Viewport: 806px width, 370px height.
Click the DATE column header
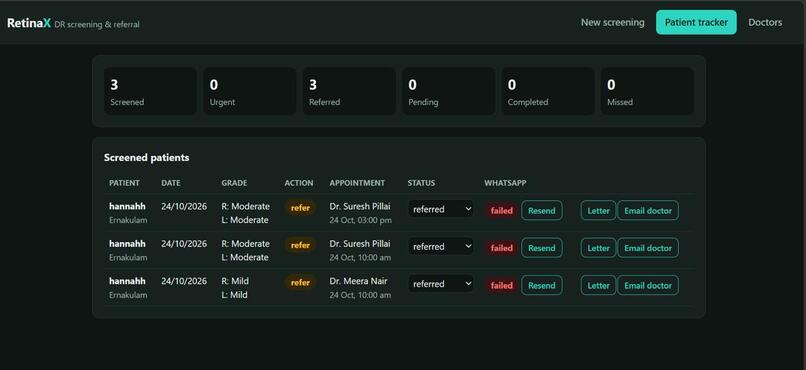171,183
